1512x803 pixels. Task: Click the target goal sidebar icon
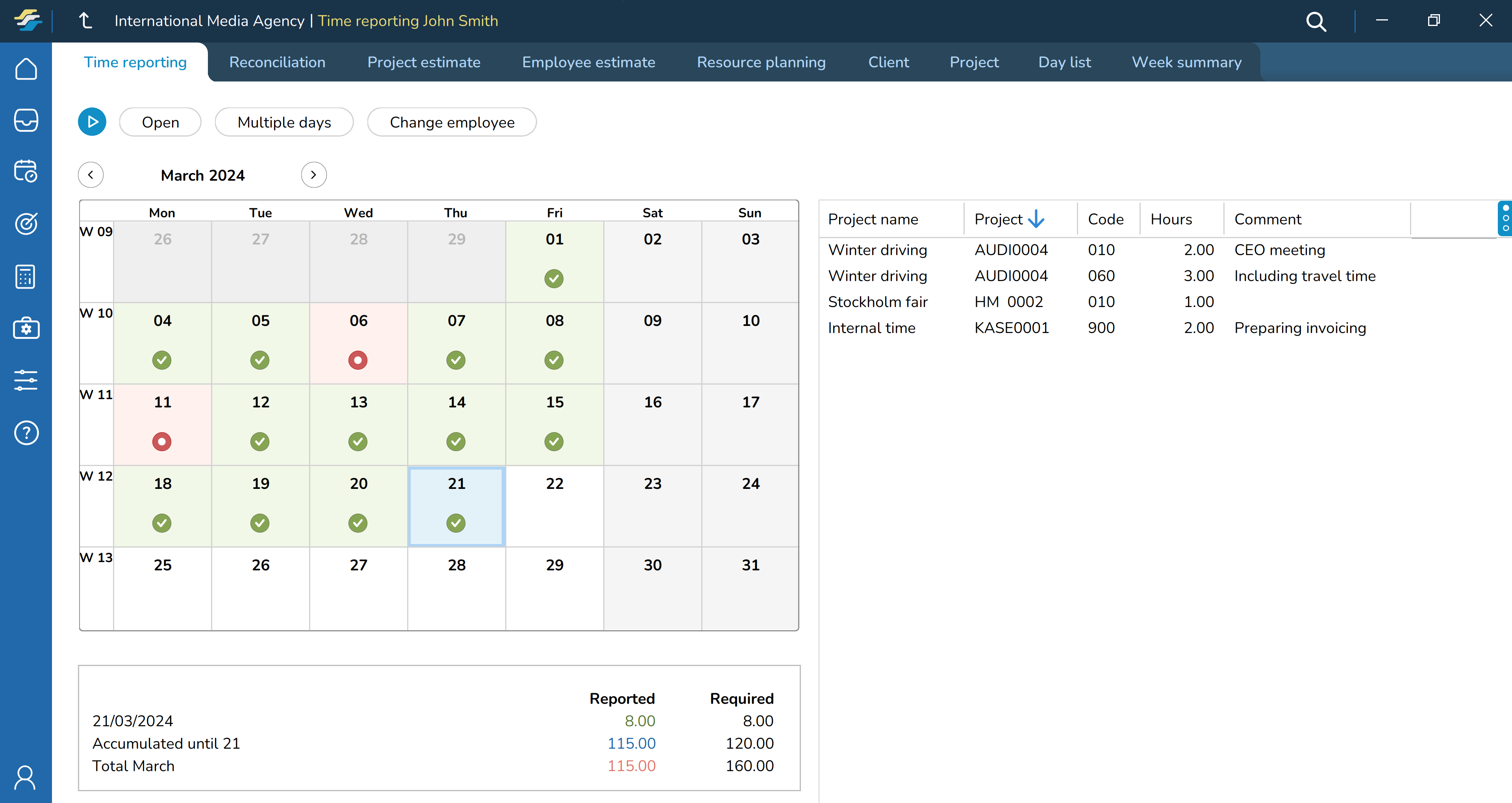click(x=26, y=224)
